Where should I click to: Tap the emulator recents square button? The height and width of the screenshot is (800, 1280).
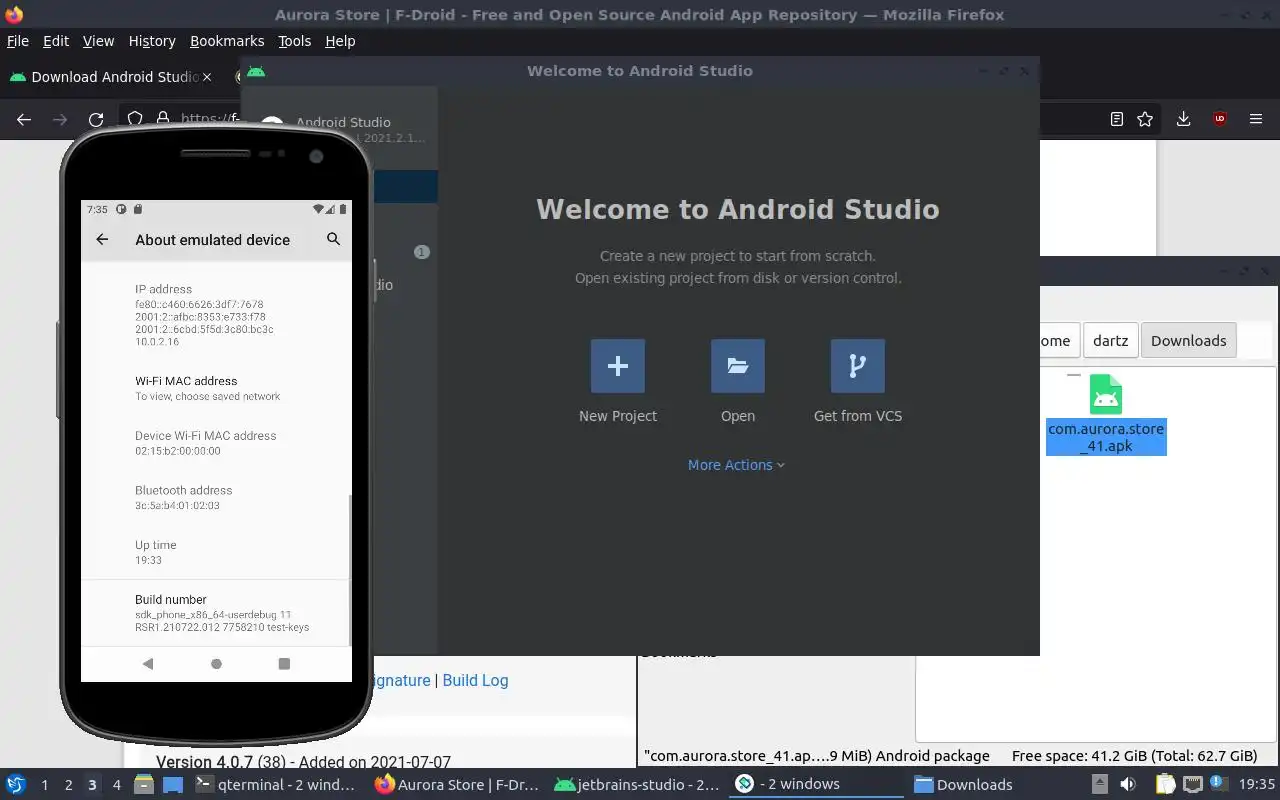284,663
